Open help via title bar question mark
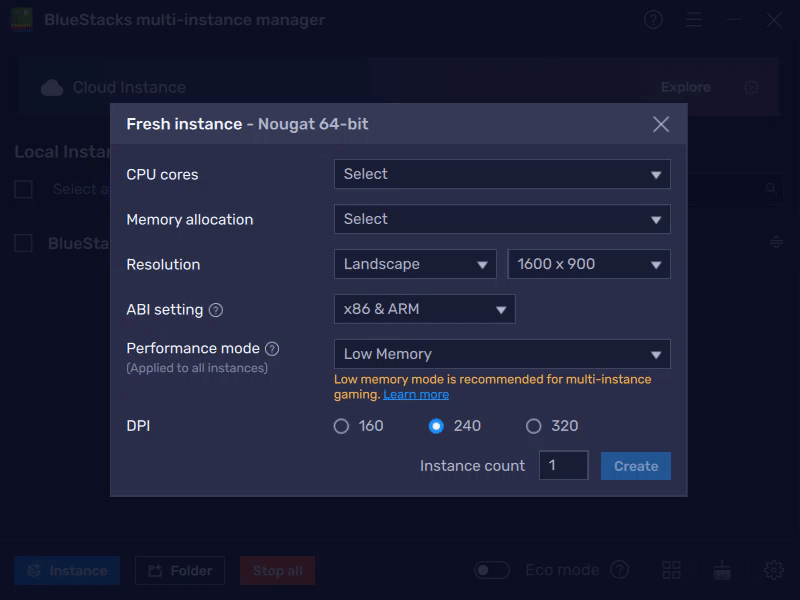 (x=653, y=20)
